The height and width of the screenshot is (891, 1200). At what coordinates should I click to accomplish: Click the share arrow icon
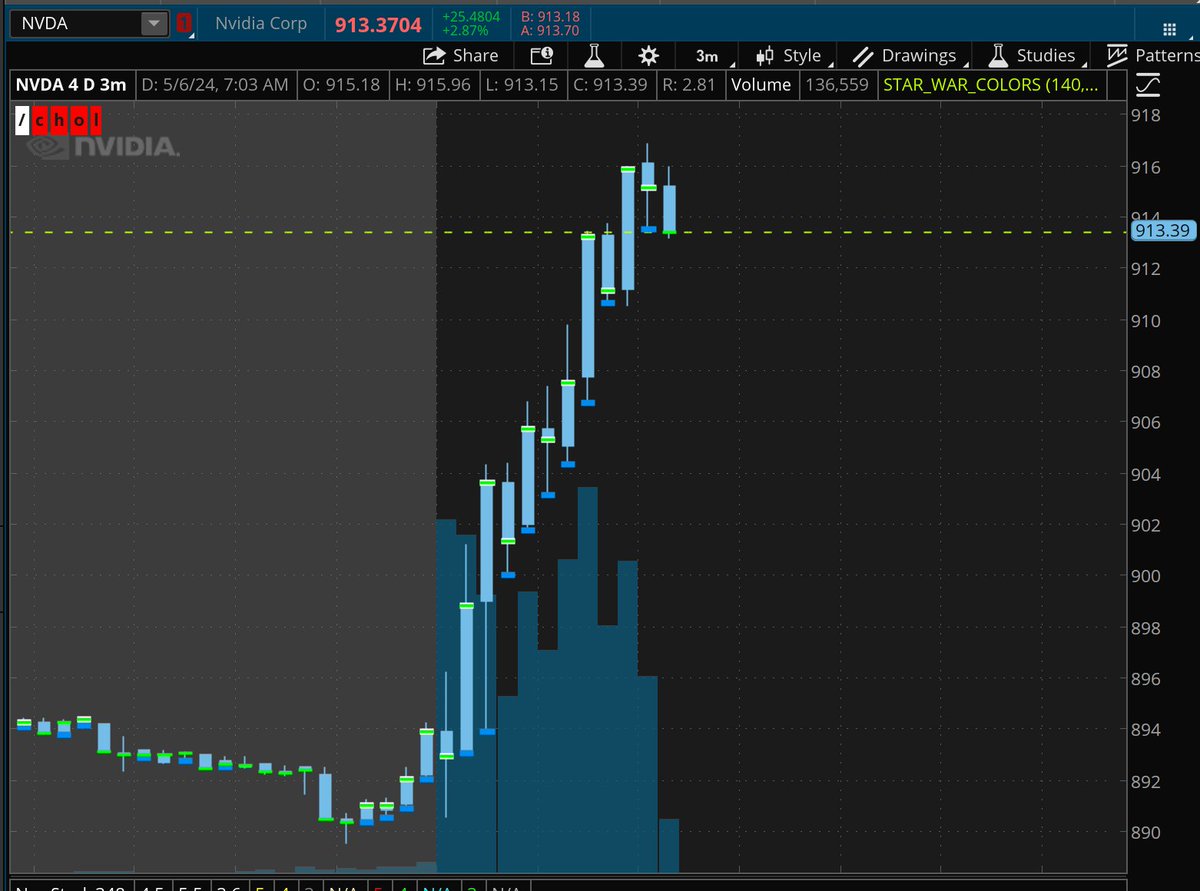pos(434,56)
